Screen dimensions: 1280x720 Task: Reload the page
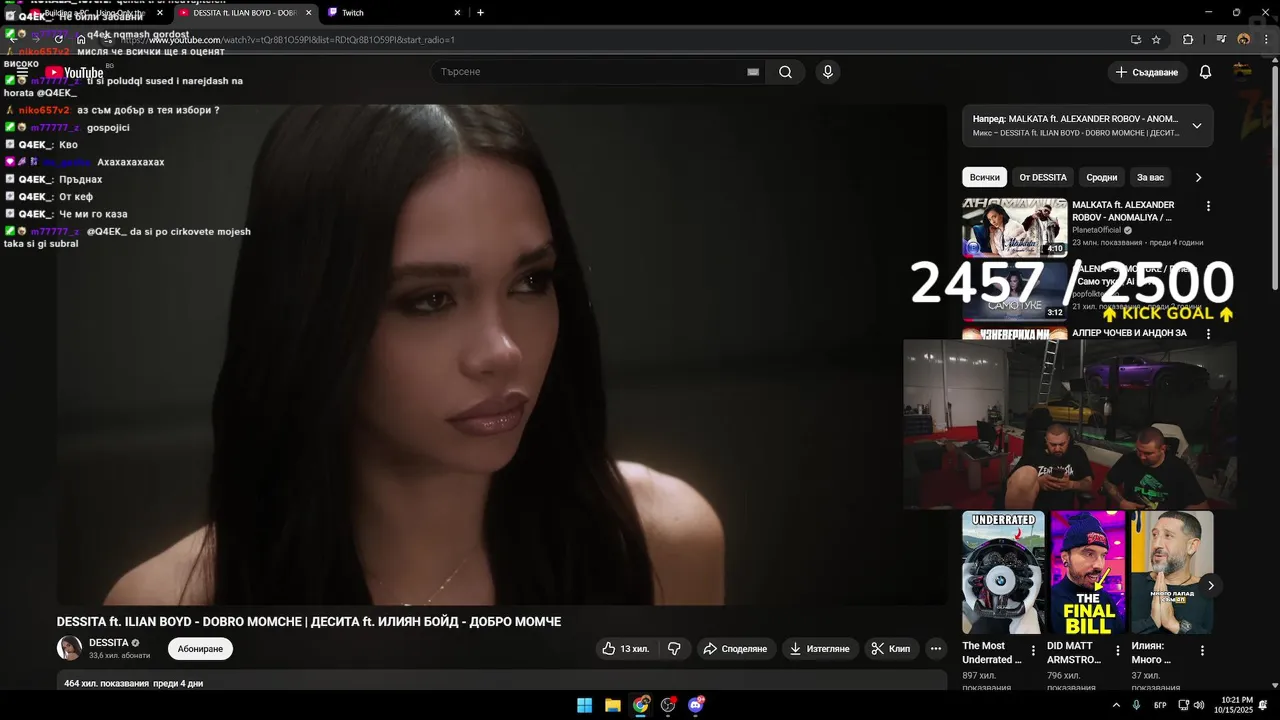pyautogui.click(x=58, y=40)
